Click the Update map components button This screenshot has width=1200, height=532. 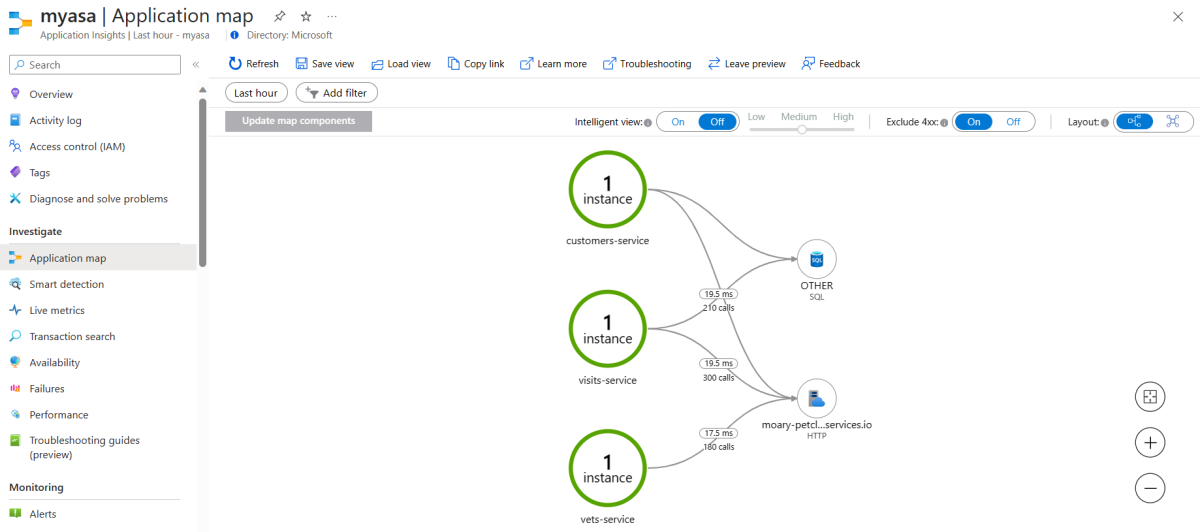(x=298, y=121)
